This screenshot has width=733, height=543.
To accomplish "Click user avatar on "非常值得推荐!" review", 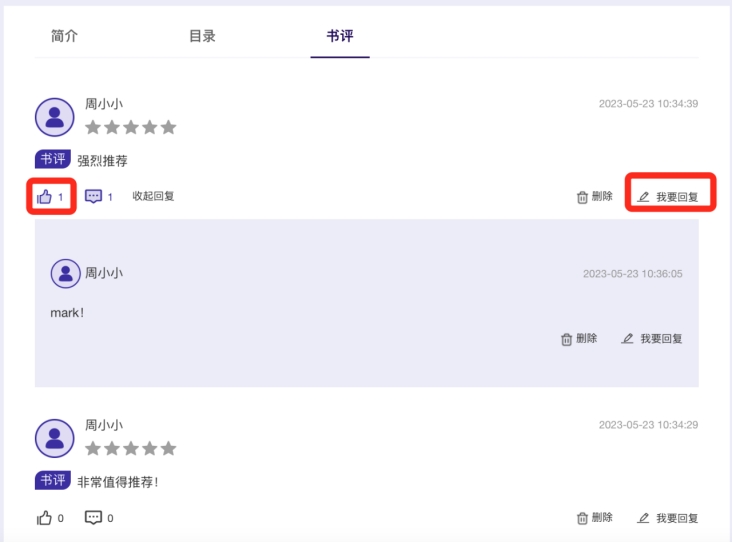I will [54, 438].
